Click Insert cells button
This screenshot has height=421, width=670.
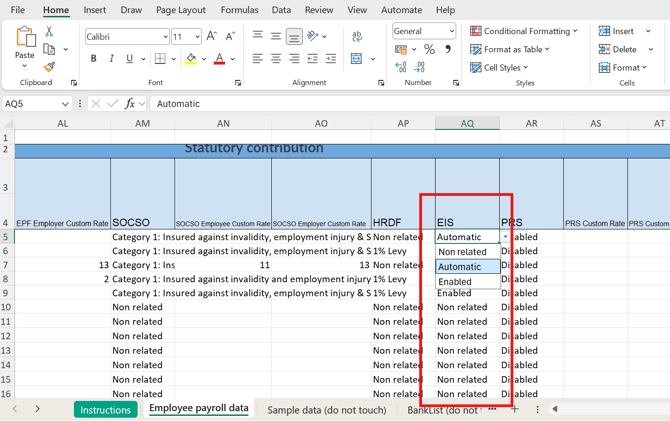click(616, 31)
